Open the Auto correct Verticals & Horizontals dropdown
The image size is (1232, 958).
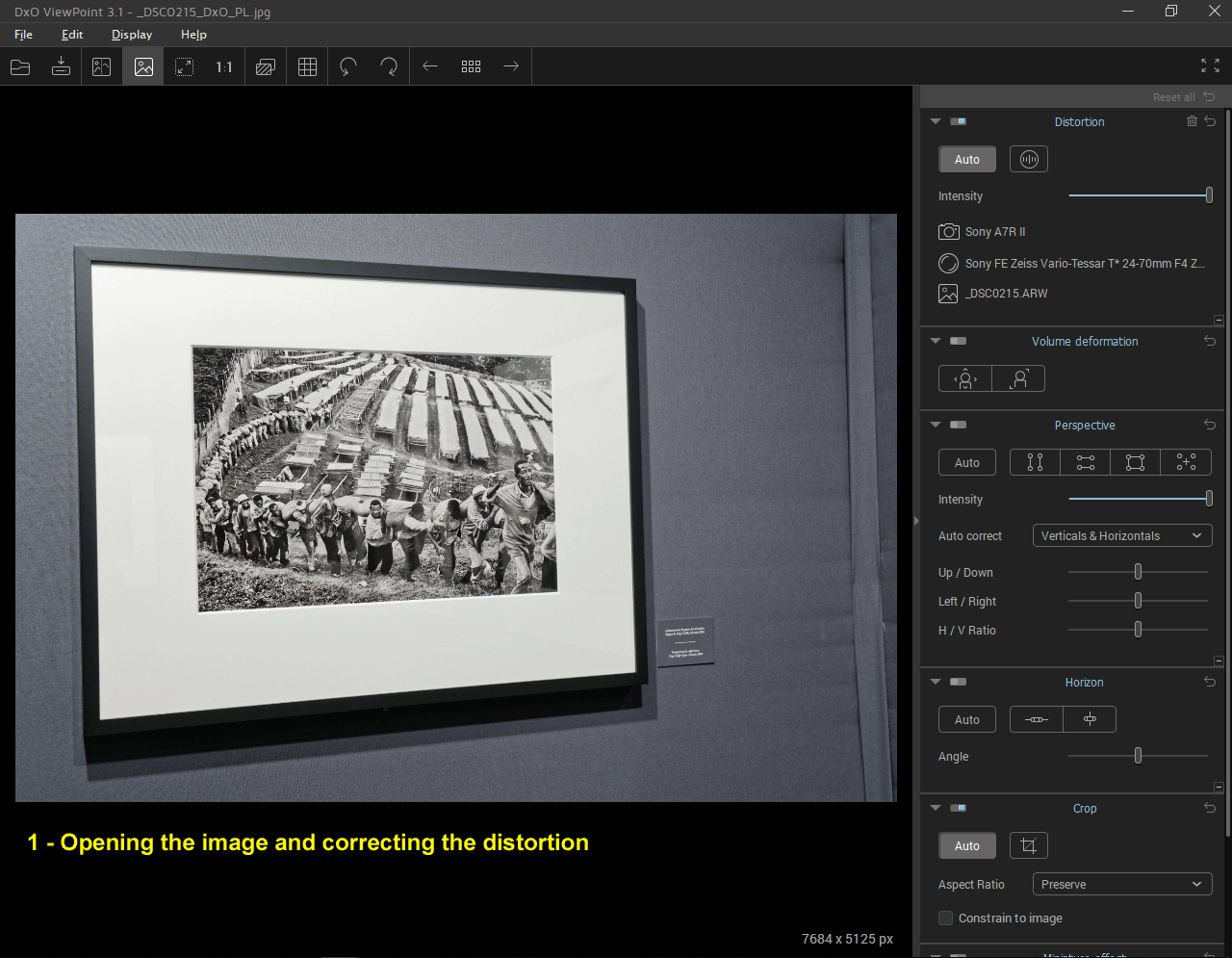[1121, 535]
